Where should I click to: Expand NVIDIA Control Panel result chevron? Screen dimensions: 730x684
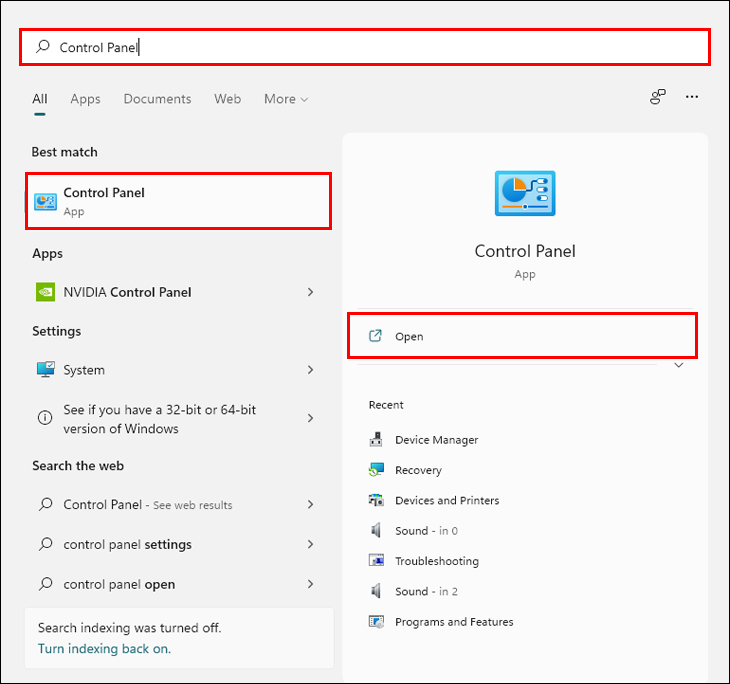point(310,292)
